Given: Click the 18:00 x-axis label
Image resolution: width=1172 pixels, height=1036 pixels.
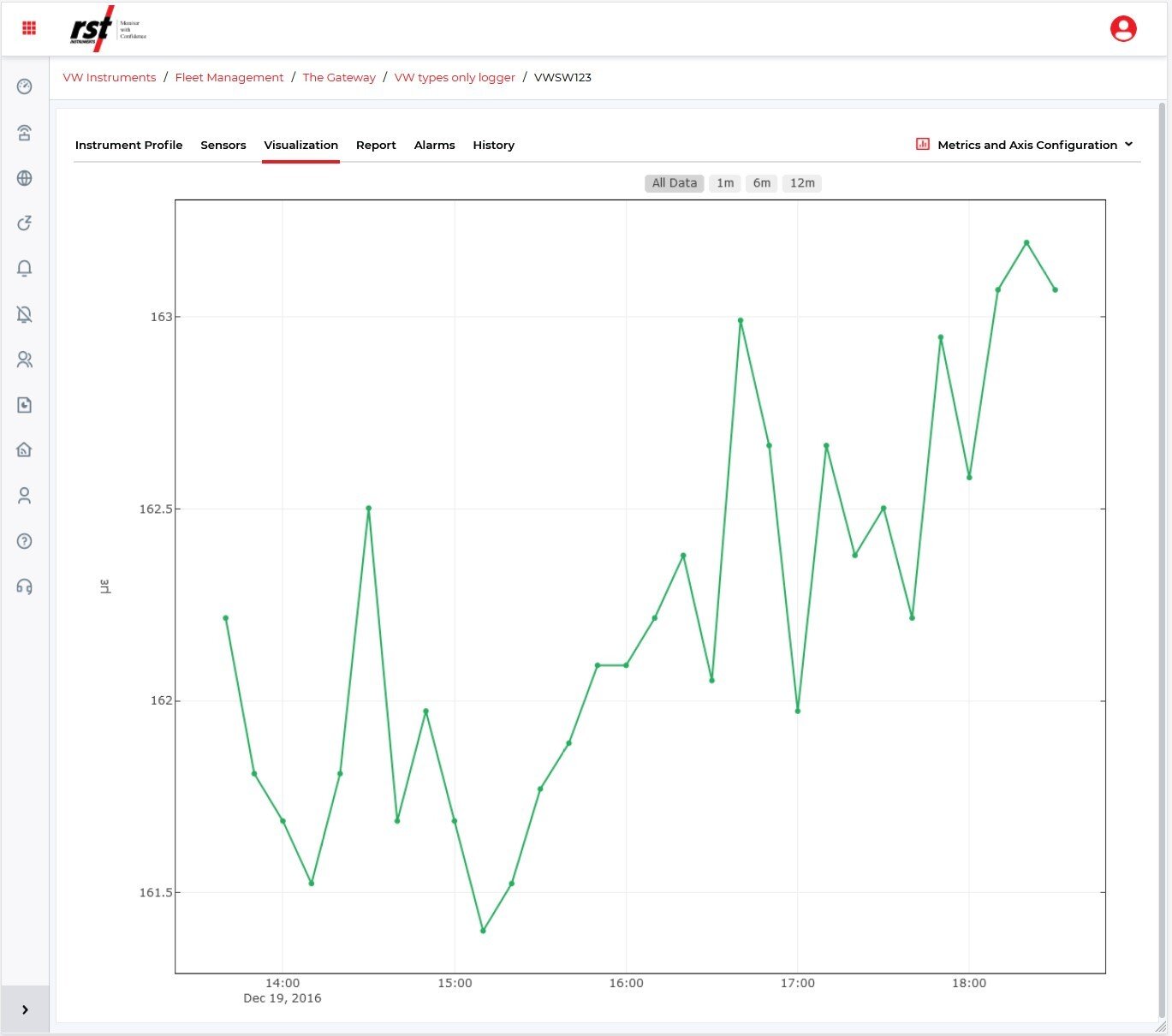Looking at the screenshot, I should click(969, 983).
